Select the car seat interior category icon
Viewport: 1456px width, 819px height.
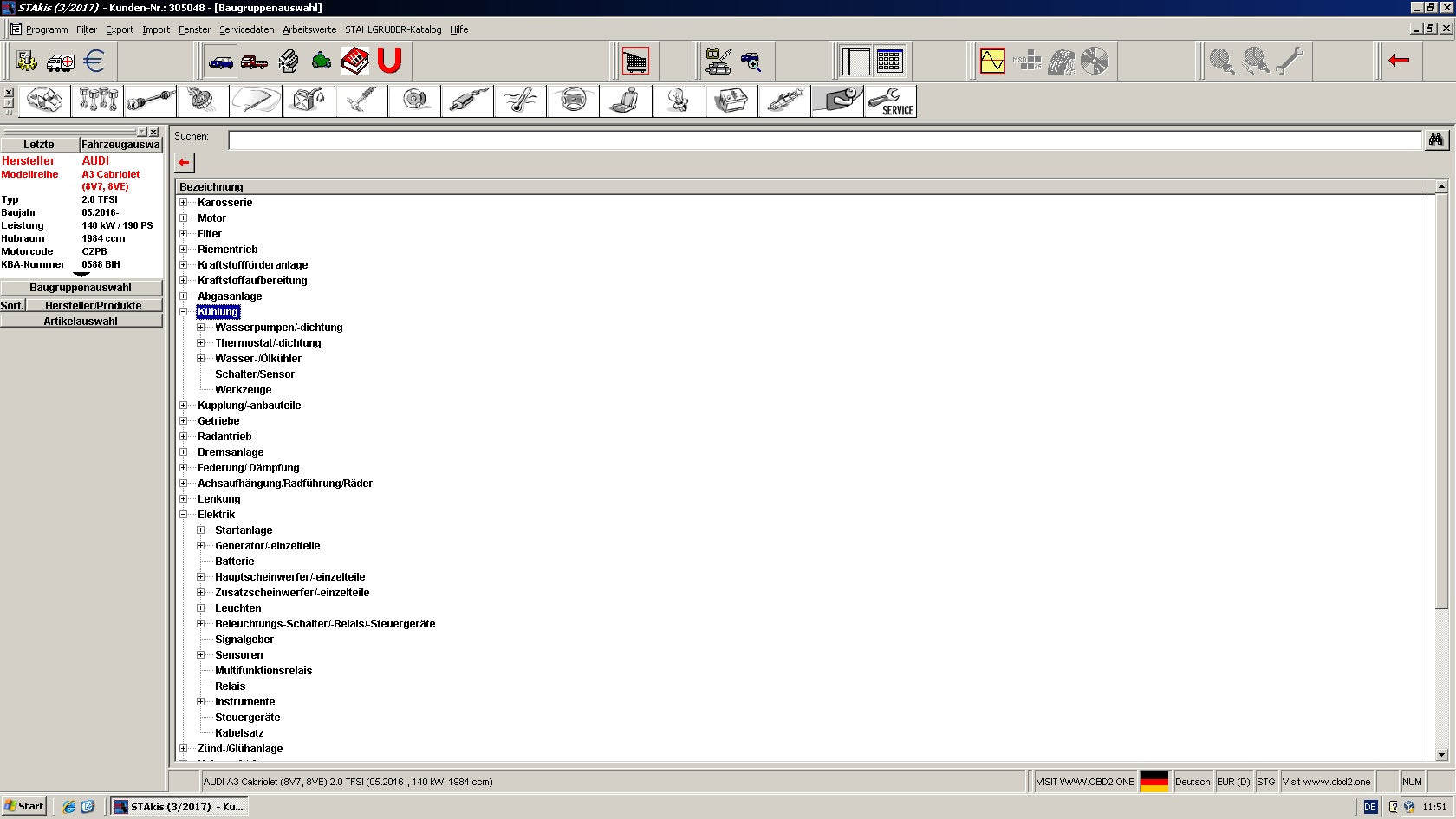(x=626, y=101)
